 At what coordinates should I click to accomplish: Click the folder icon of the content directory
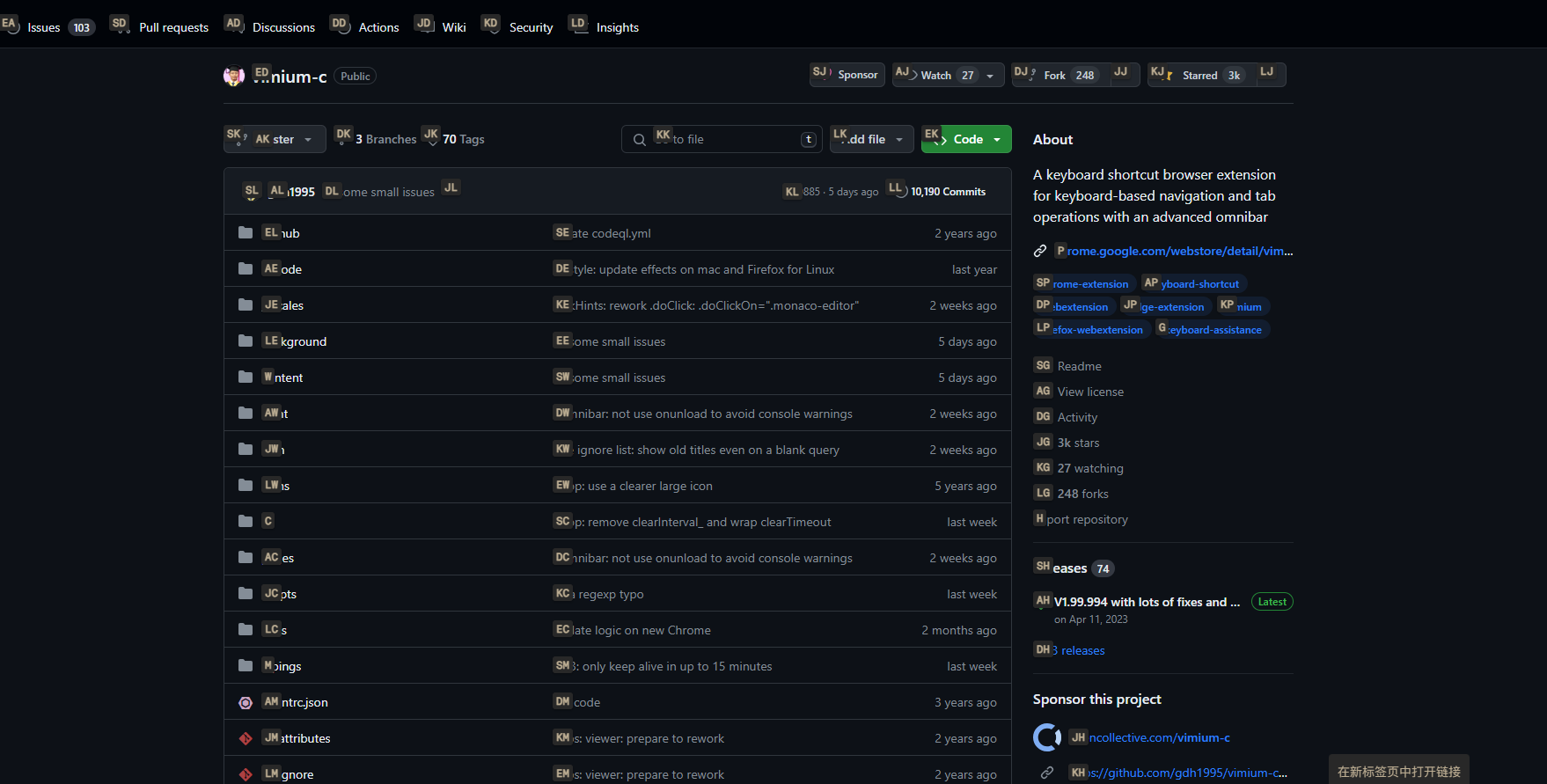pyautogui.click(x=246, y=377)
